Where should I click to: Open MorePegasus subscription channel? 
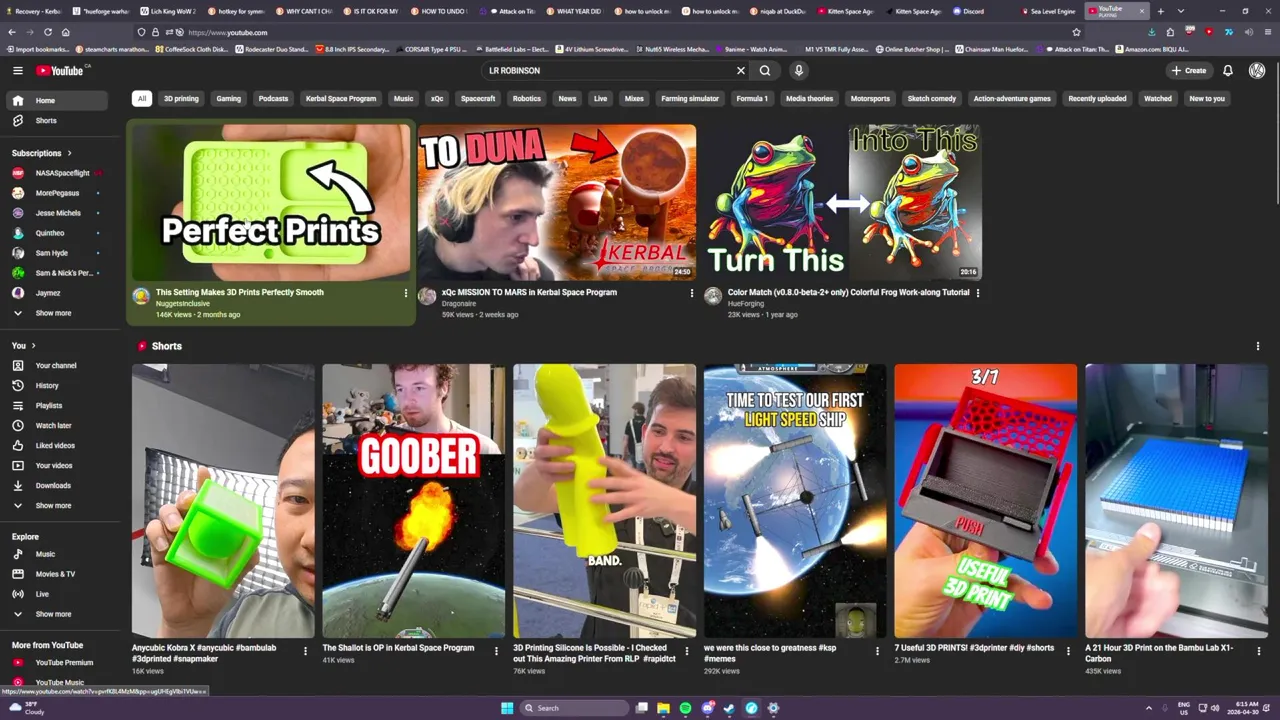point(57,193)
